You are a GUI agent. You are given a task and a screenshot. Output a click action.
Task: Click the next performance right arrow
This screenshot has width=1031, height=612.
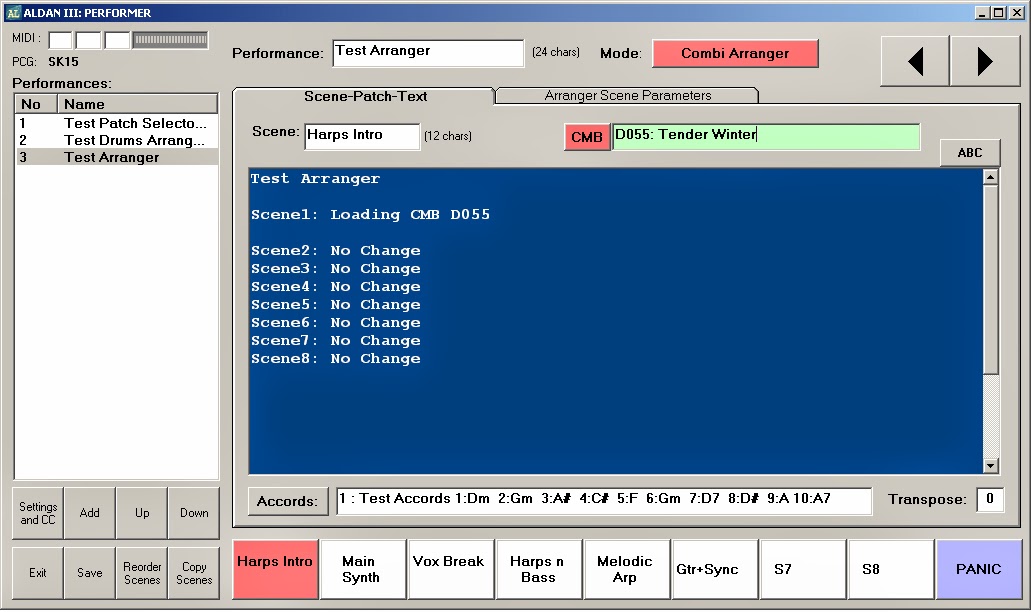985,61
